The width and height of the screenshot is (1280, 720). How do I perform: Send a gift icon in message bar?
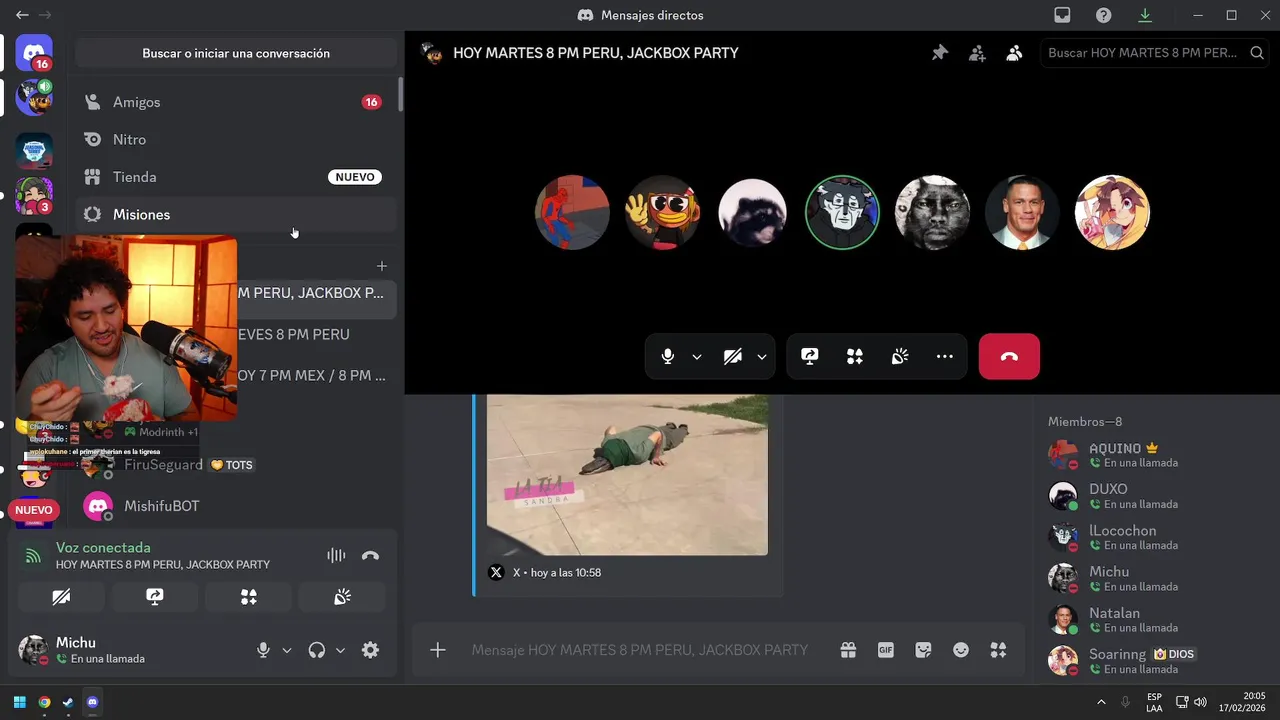848,650
